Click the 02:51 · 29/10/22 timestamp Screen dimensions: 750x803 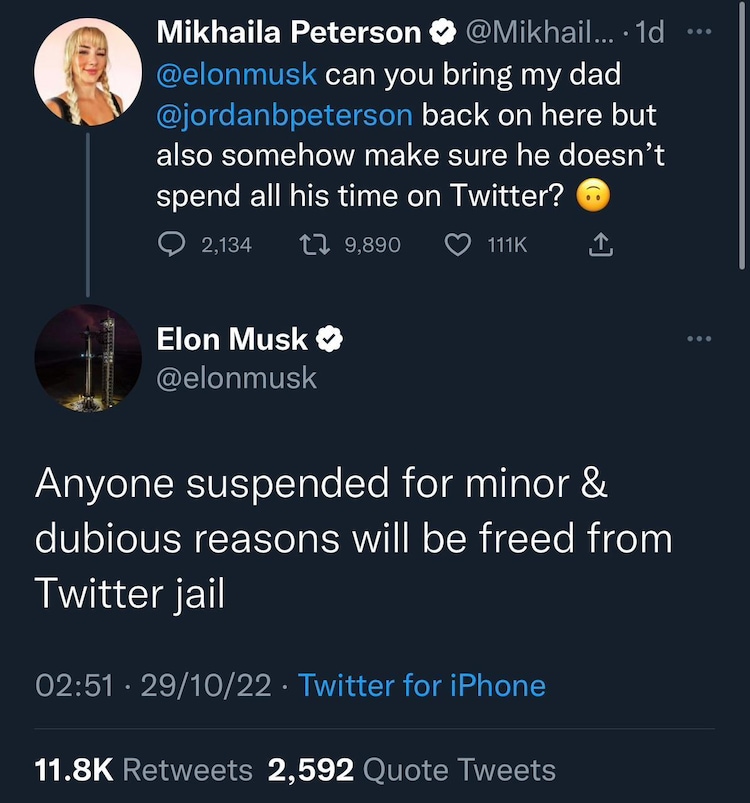pyautogui.click(x=152, y=686)
